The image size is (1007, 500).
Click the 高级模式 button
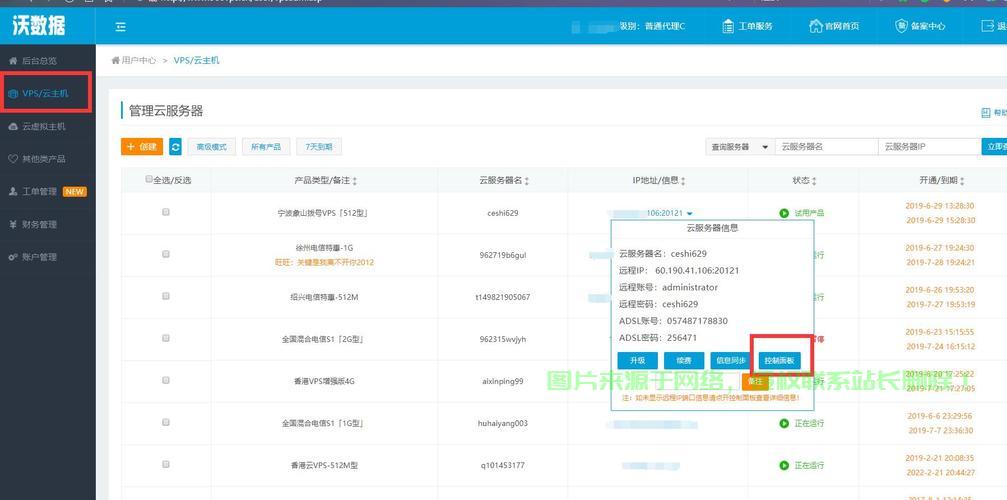coord(211,147)
